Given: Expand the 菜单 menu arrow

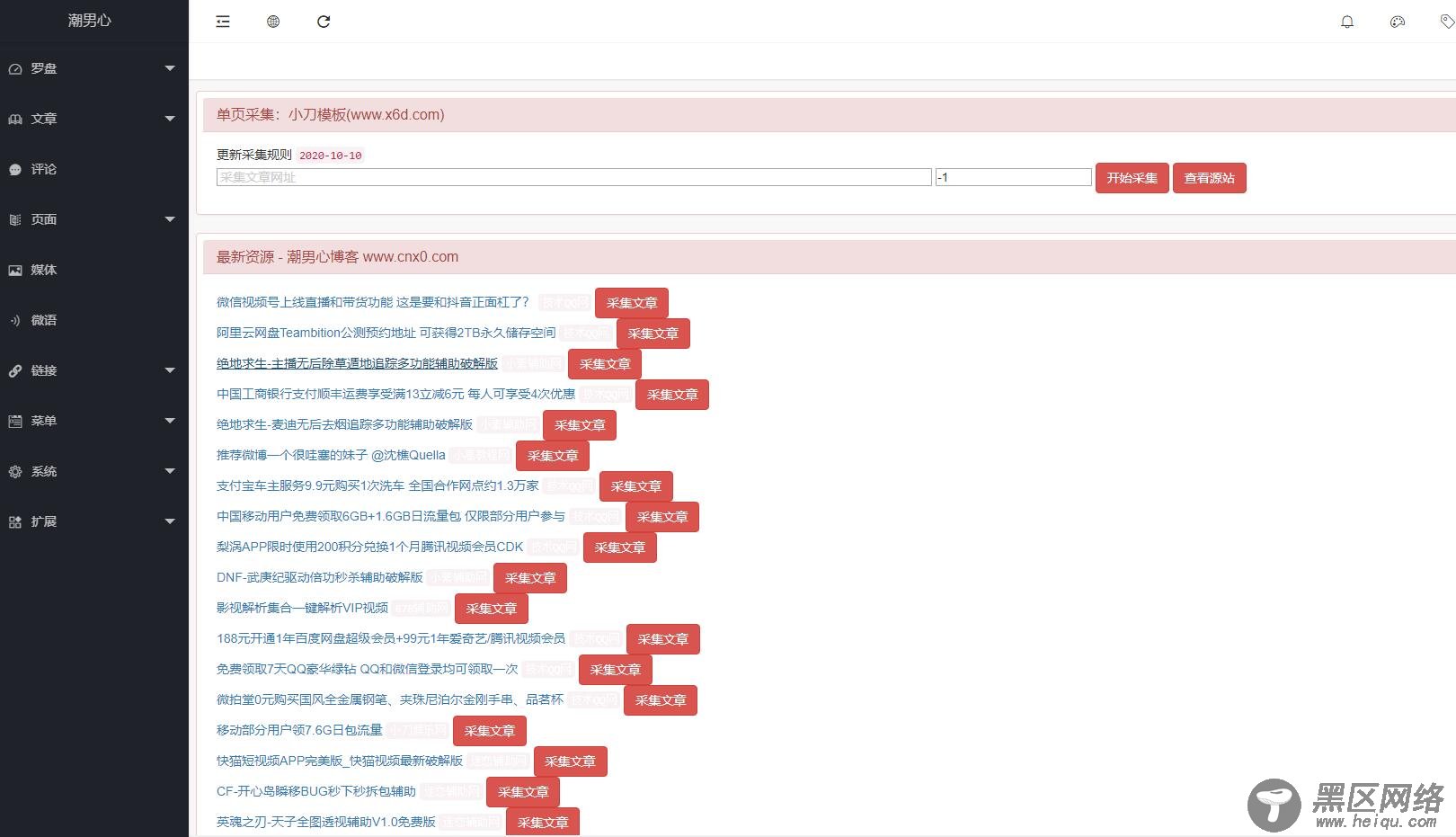Looking at the screenshot, I should coord(170,421).
